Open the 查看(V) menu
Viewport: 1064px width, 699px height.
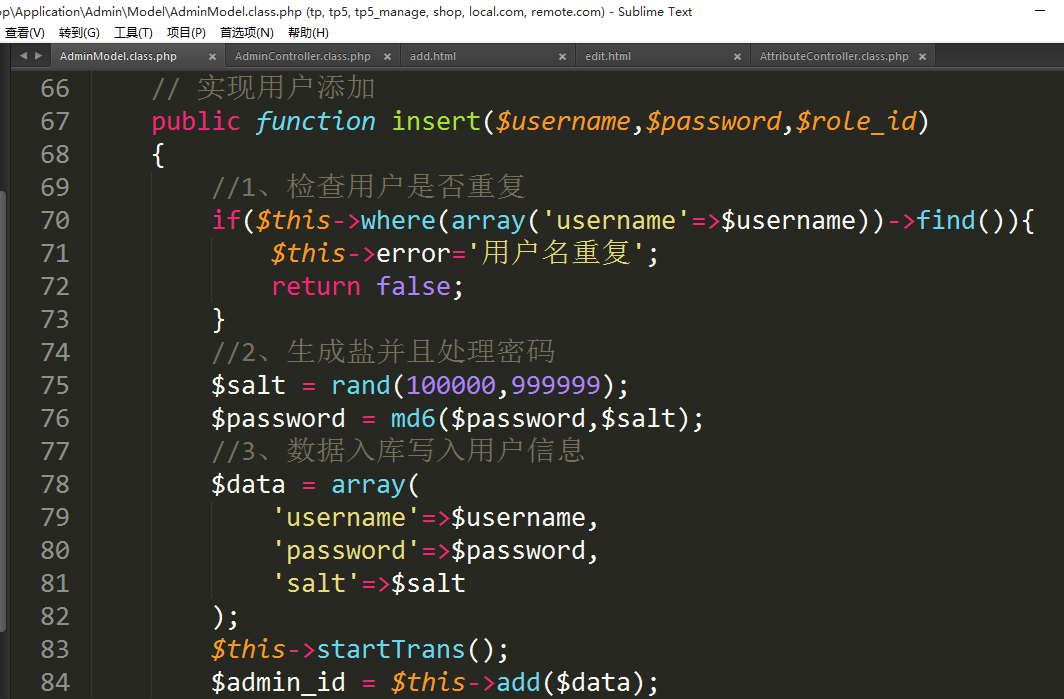[x=25, y=33]
